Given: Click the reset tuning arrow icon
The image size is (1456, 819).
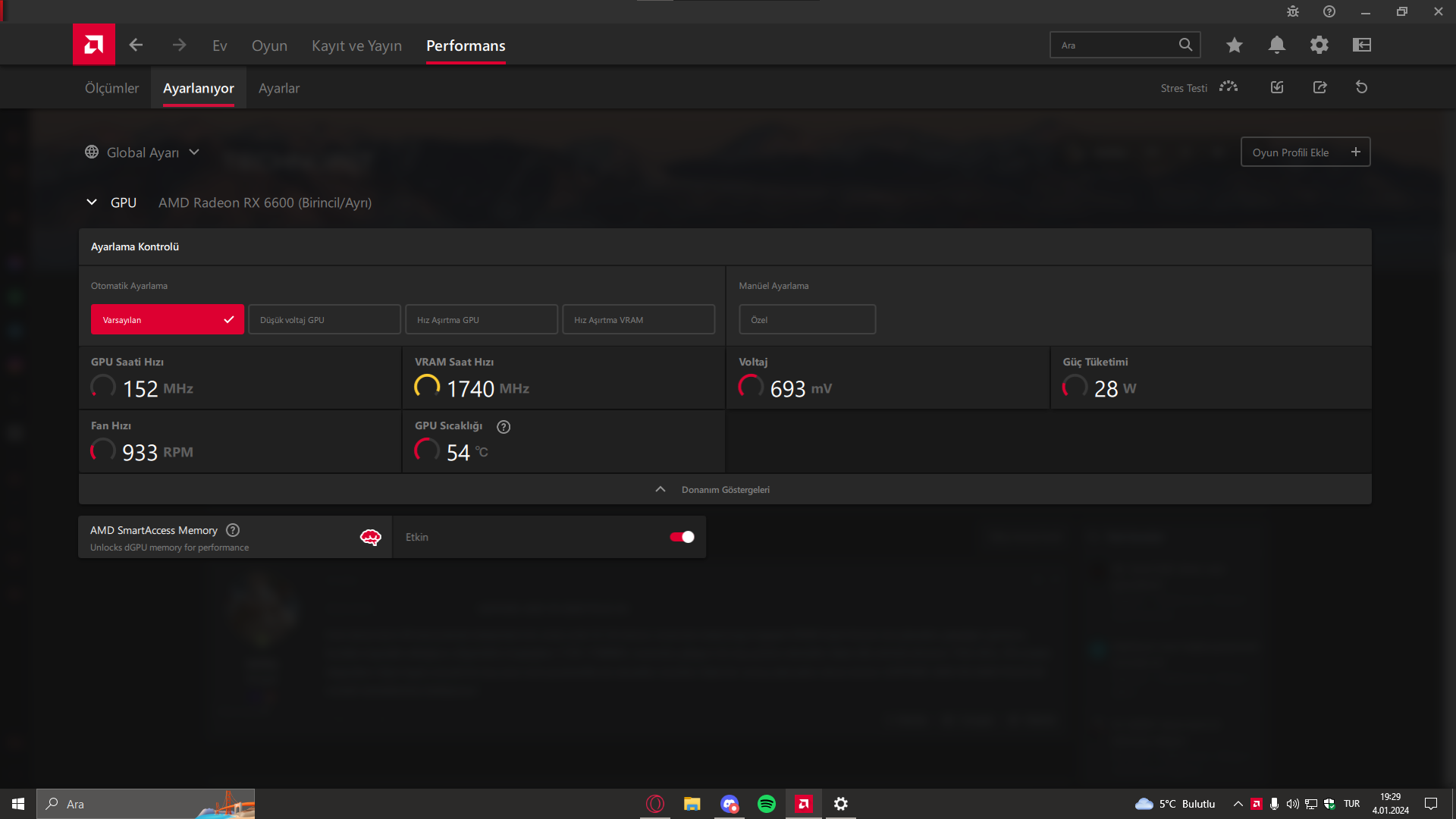Looking at the screenshot, I should [1361, 87].
